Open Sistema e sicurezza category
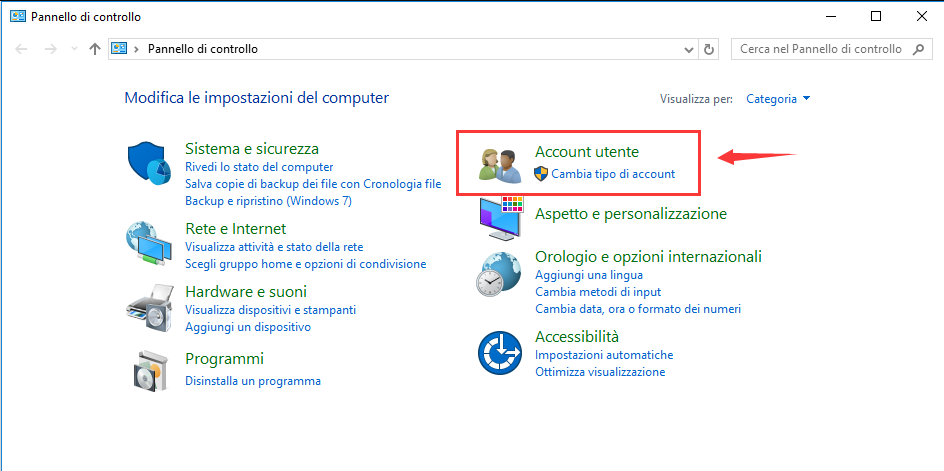Screen dimensions: 944x471 tap(252, 148)
